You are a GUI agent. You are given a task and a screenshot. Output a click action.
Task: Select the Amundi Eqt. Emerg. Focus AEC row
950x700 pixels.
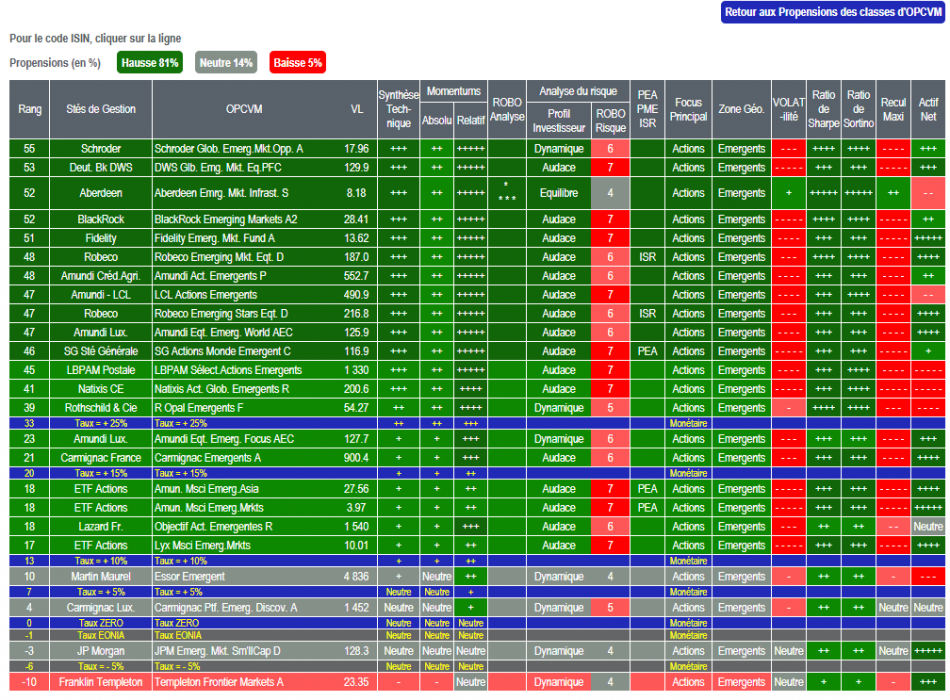click(x=477, y=439)
